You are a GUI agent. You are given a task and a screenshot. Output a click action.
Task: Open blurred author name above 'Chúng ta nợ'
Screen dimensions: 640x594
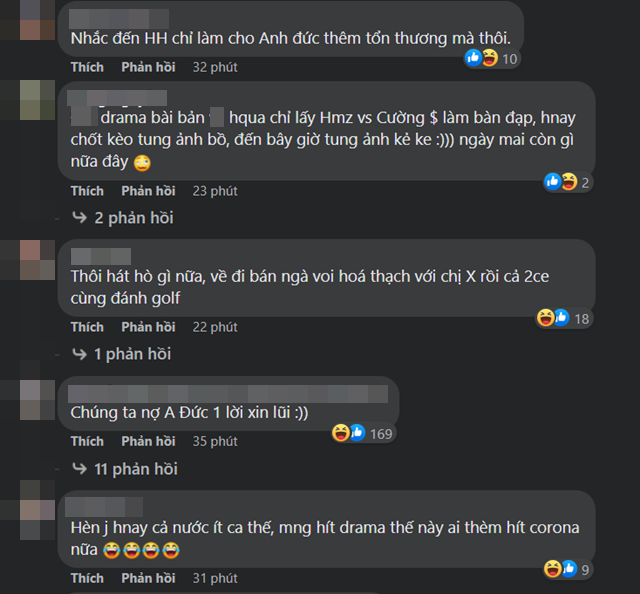click(228, 394)
